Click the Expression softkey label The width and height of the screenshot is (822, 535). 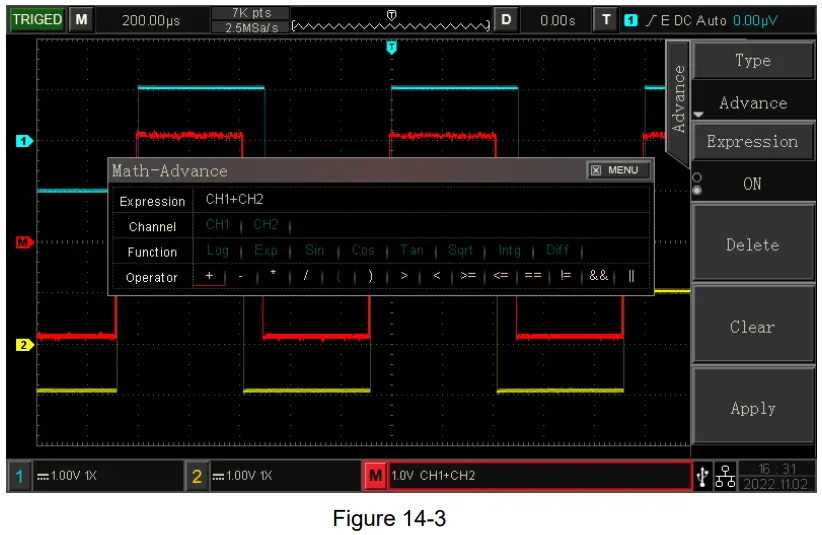[x=752, y=141]
